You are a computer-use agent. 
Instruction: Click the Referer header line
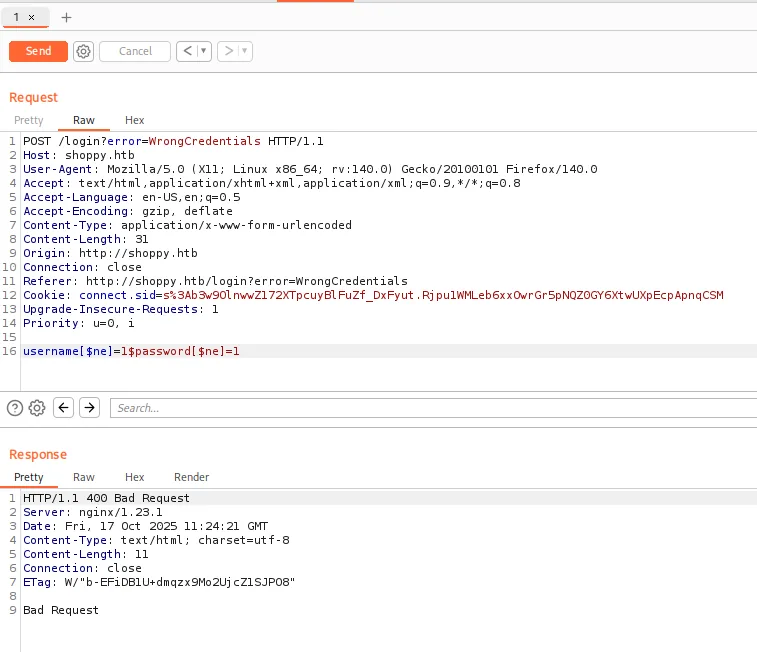[215, 281]
